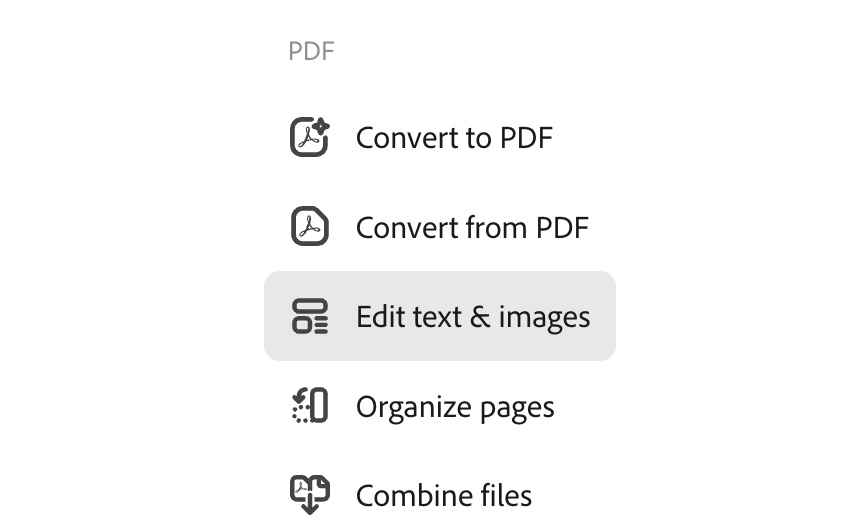The image size is (842, 517).
Task: Select the highlighted Edit text & images item
Action: point(440,316)
